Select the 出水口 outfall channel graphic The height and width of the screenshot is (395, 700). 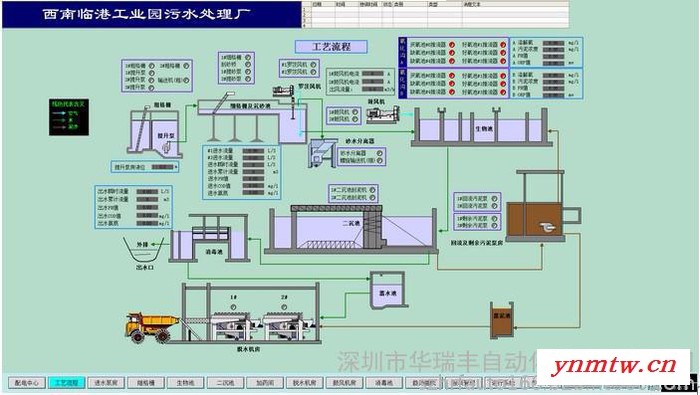[x=144, y=250]
